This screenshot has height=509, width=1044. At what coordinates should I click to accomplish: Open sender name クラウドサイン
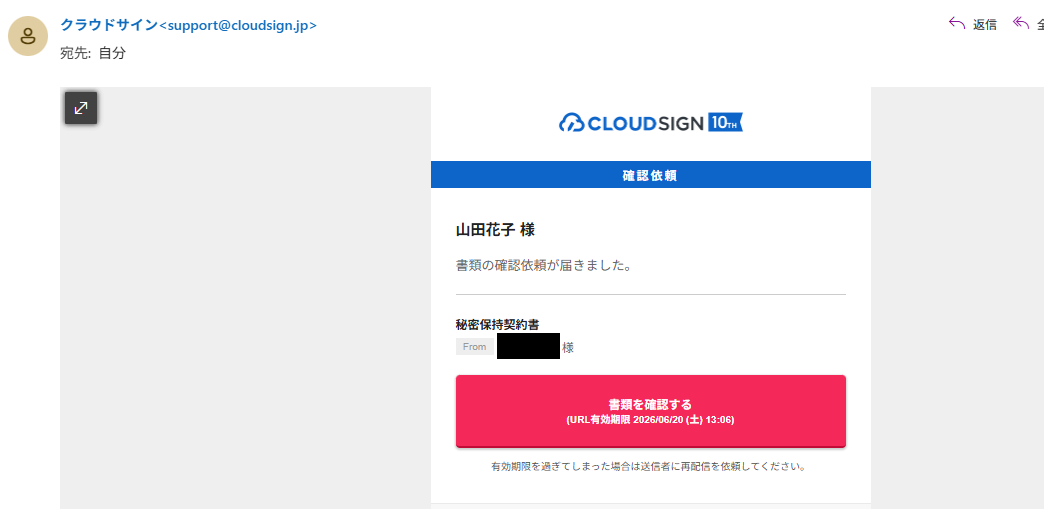tap(109, 25)
